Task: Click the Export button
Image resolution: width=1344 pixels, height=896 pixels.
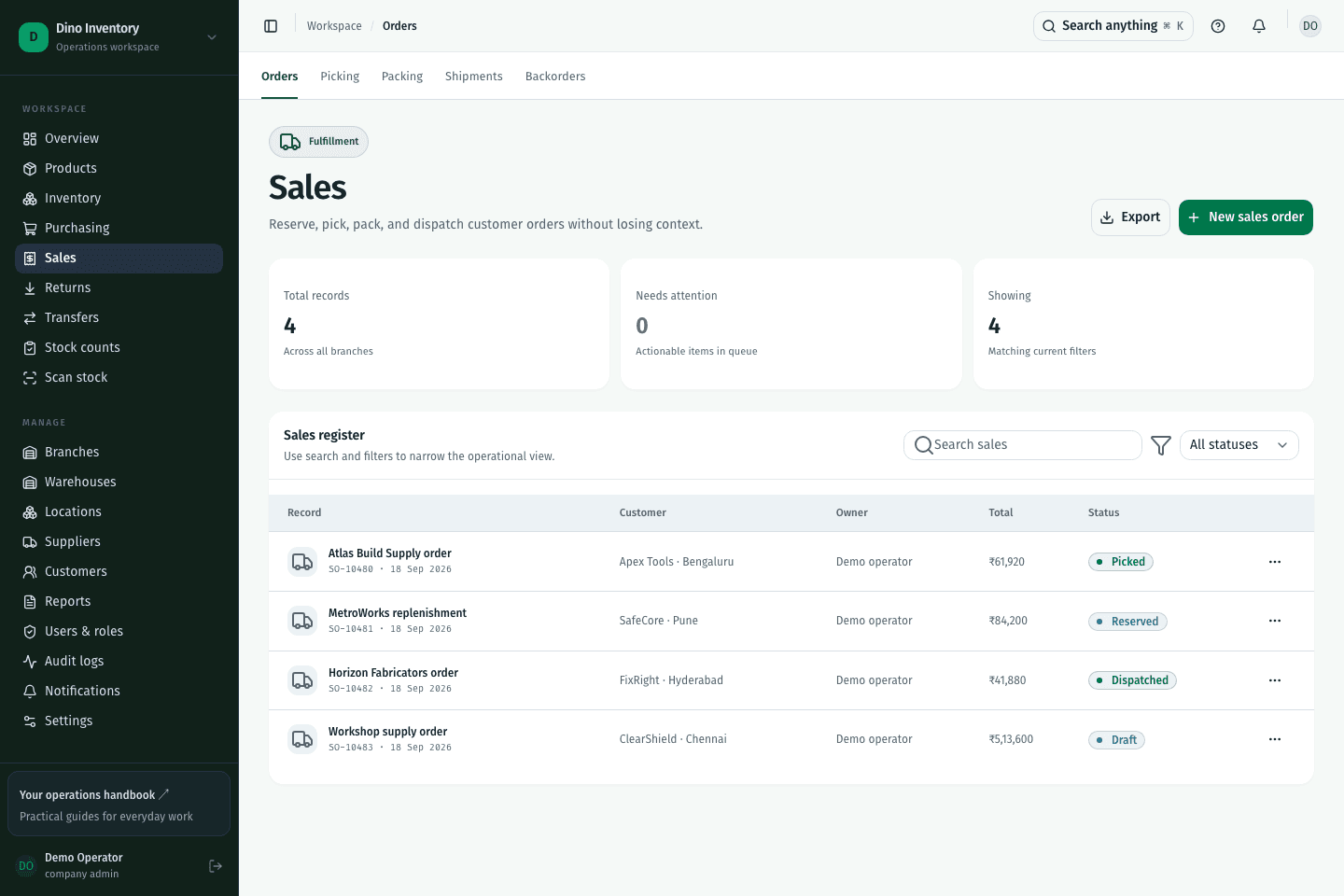Action: pyautogui.click(x=1130, y=217)
